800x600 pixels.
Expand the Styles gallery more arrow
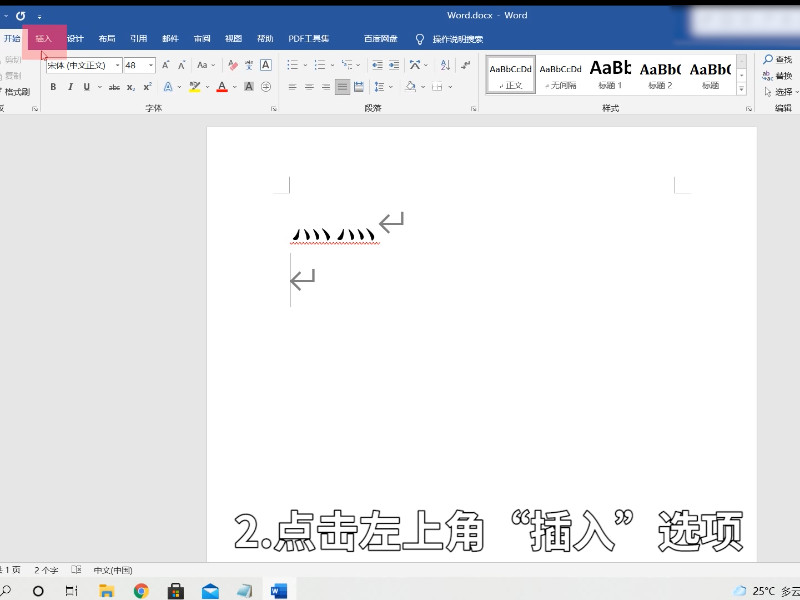click(x=742, y=89)
